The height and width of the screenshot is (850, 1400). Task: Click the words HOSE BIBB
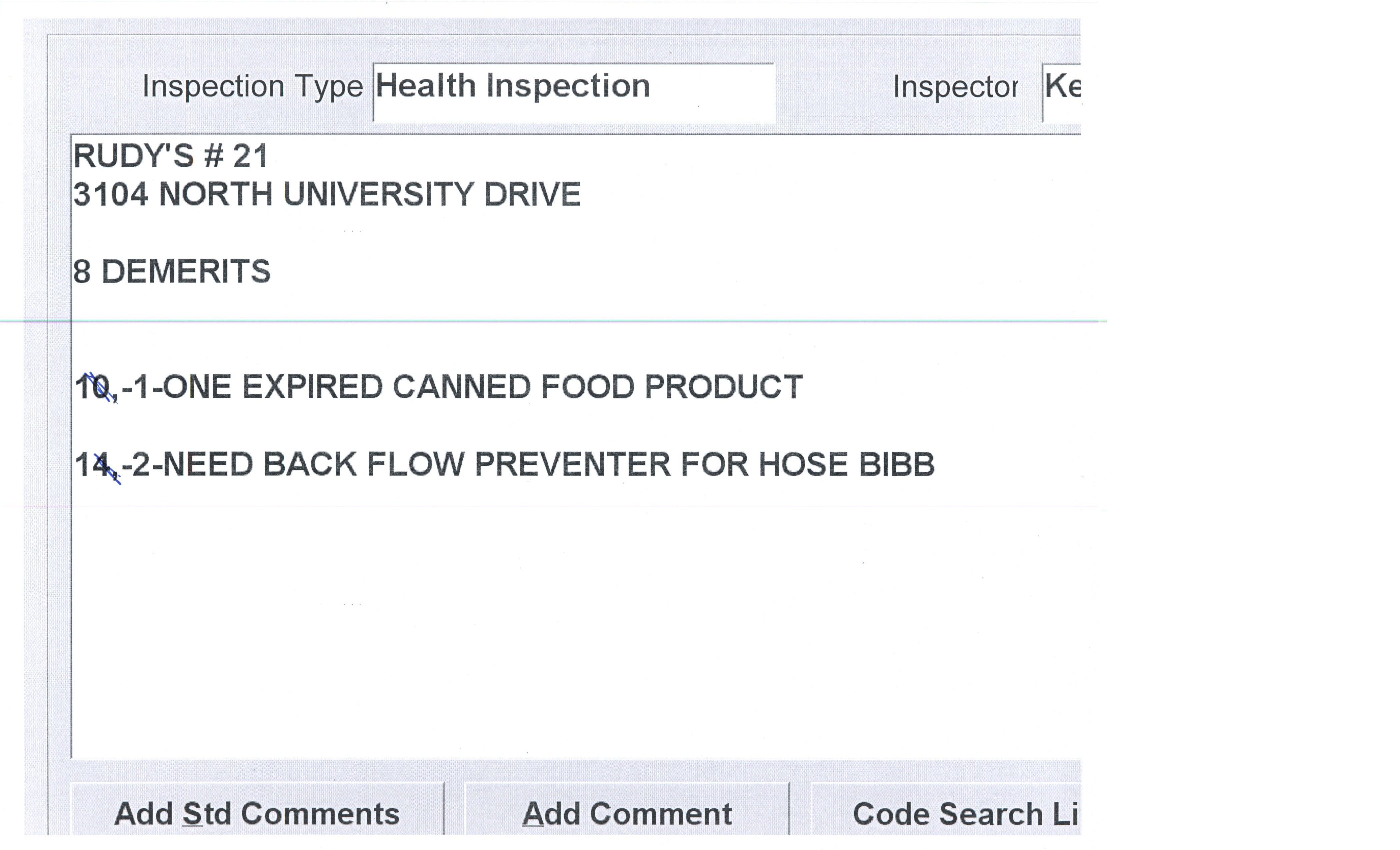click(847, 465)
